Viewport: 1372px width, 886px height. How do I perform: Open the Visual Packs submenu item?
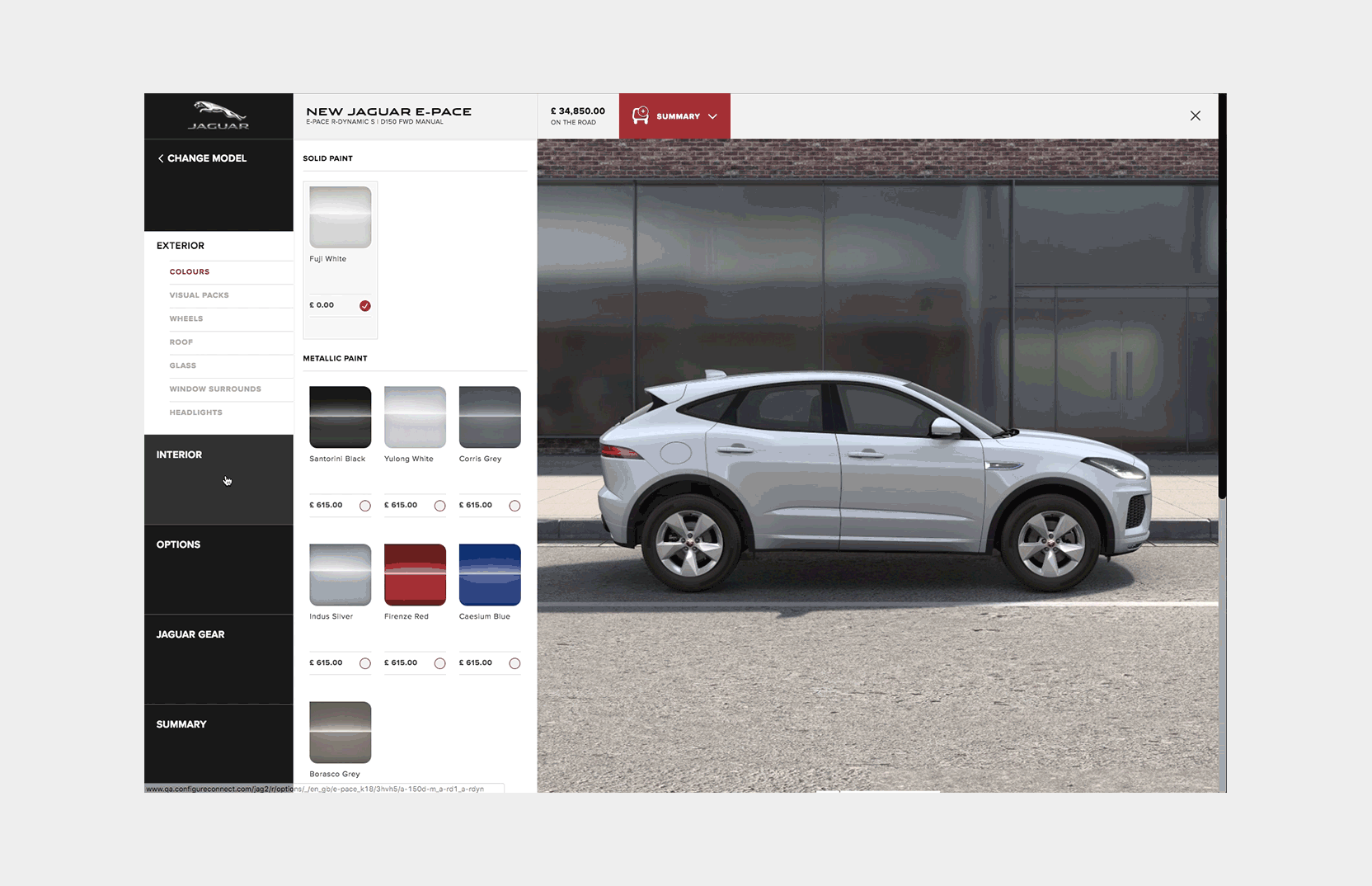tap(199, 295)
